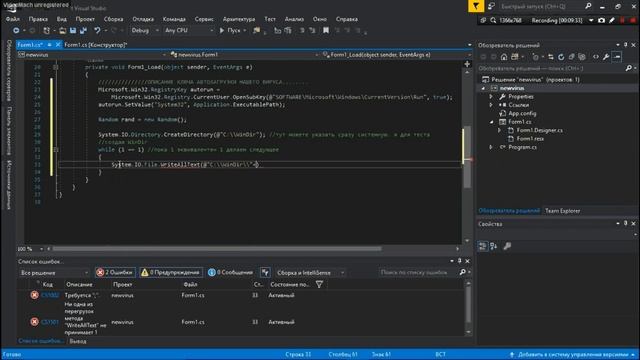Open the Файл menu
Image resolution: width=640 pixels, height=360 pixels.
pyautogui.click(x=13, y=19)
